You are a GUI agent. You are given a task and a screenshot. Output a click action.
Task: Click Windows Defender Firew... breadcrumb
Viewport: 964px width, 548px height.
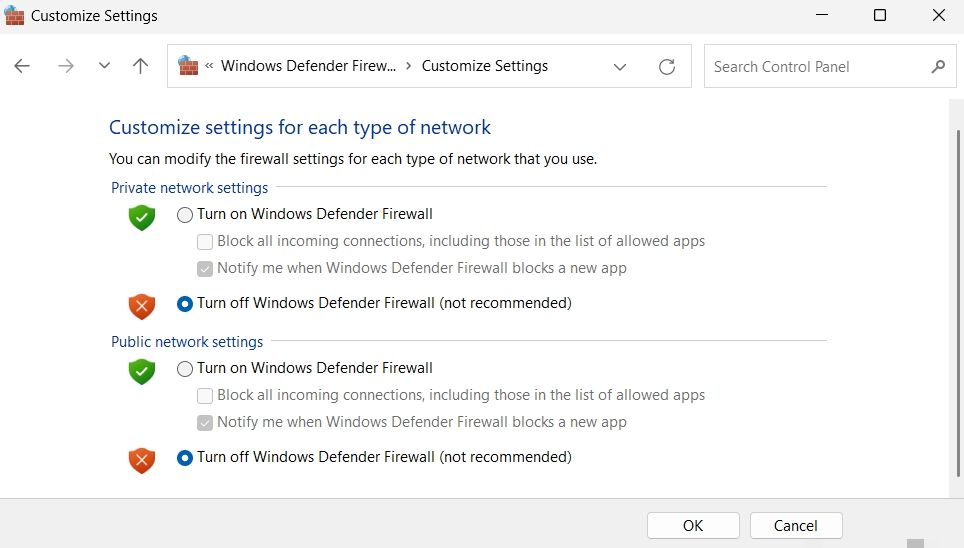(x=308, y=66)
